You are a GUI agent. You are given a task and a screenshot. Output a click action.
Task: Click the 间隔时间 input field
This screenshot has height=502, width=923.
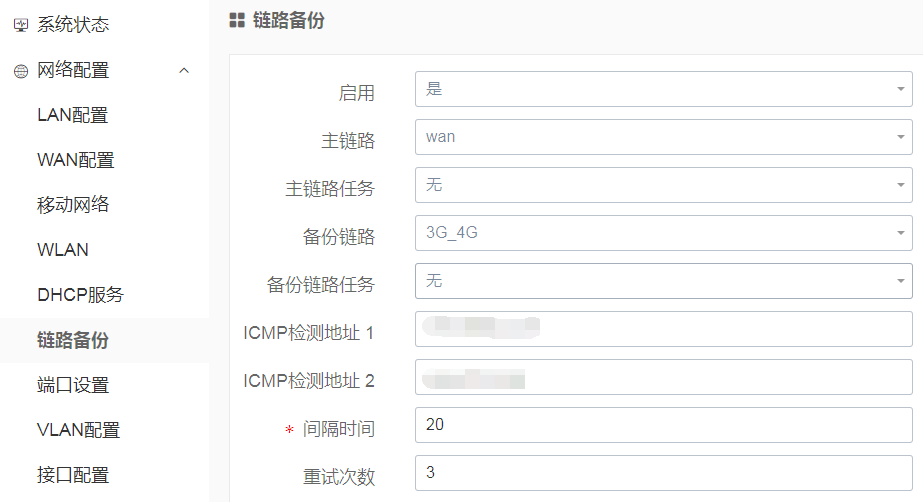point(663,425)
